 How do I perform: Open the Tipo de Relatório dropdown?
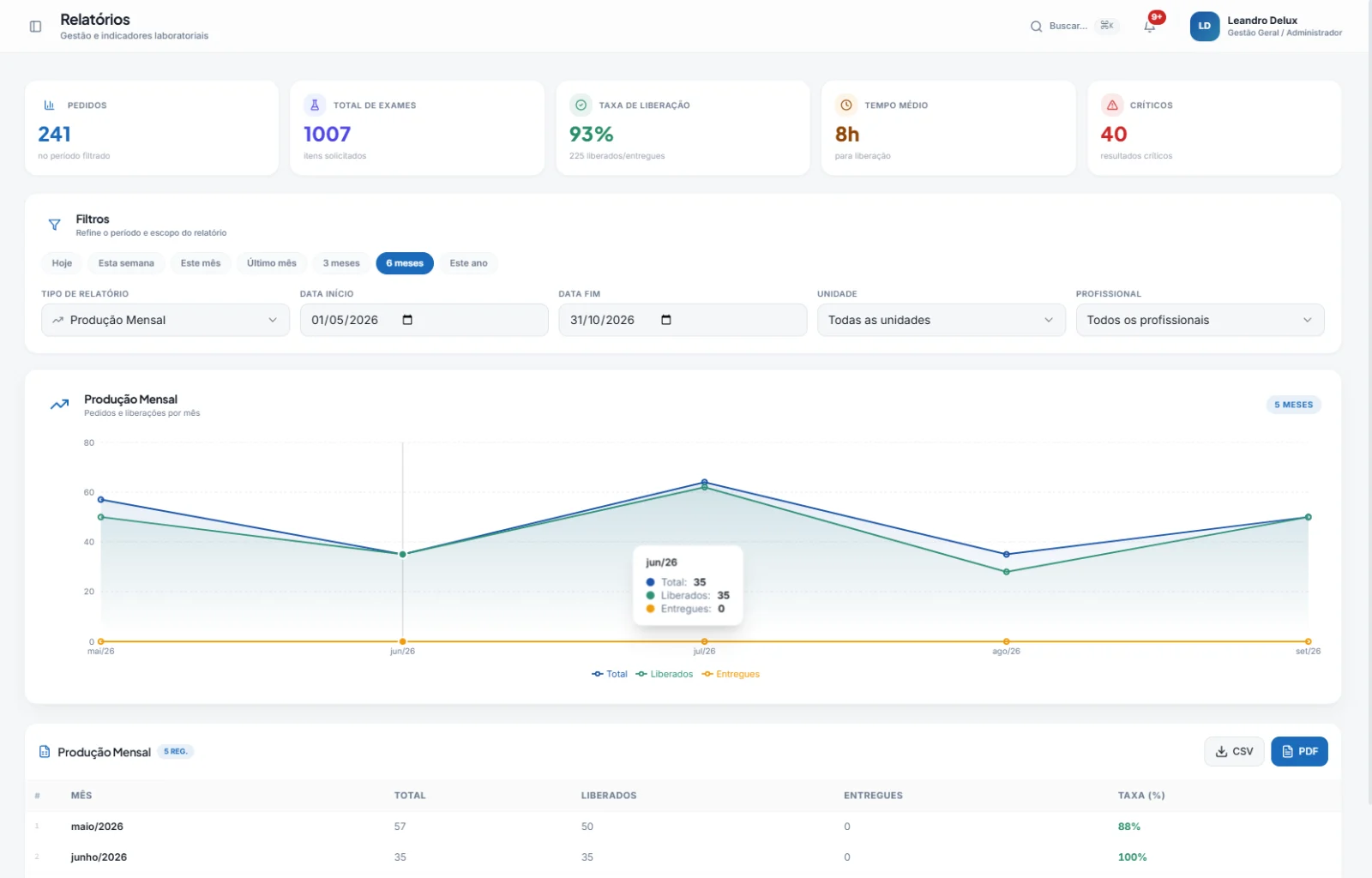point(165,320)
